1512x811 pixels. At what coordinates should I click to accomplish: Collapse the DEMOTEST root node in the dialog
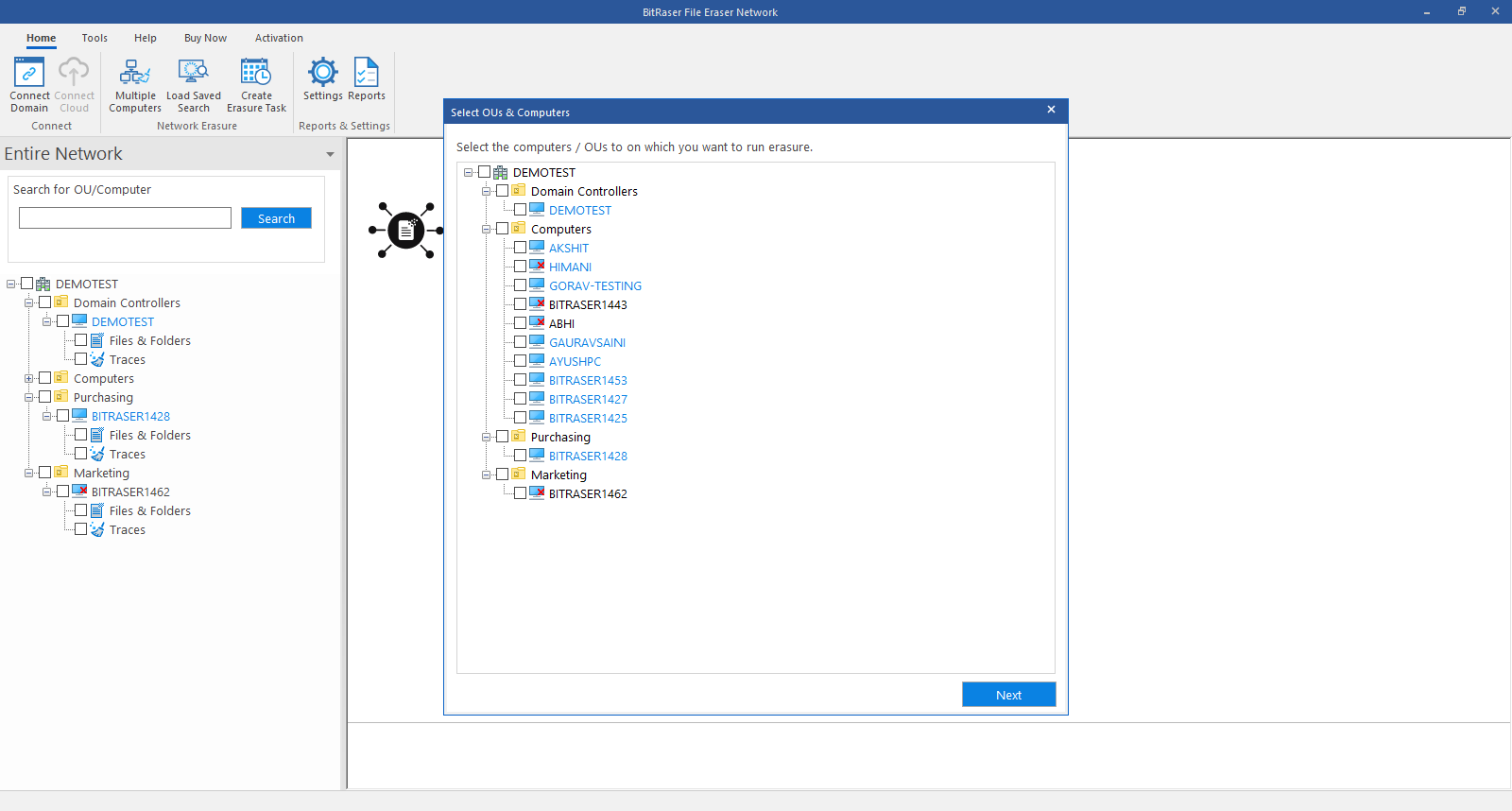coord(468,172)
